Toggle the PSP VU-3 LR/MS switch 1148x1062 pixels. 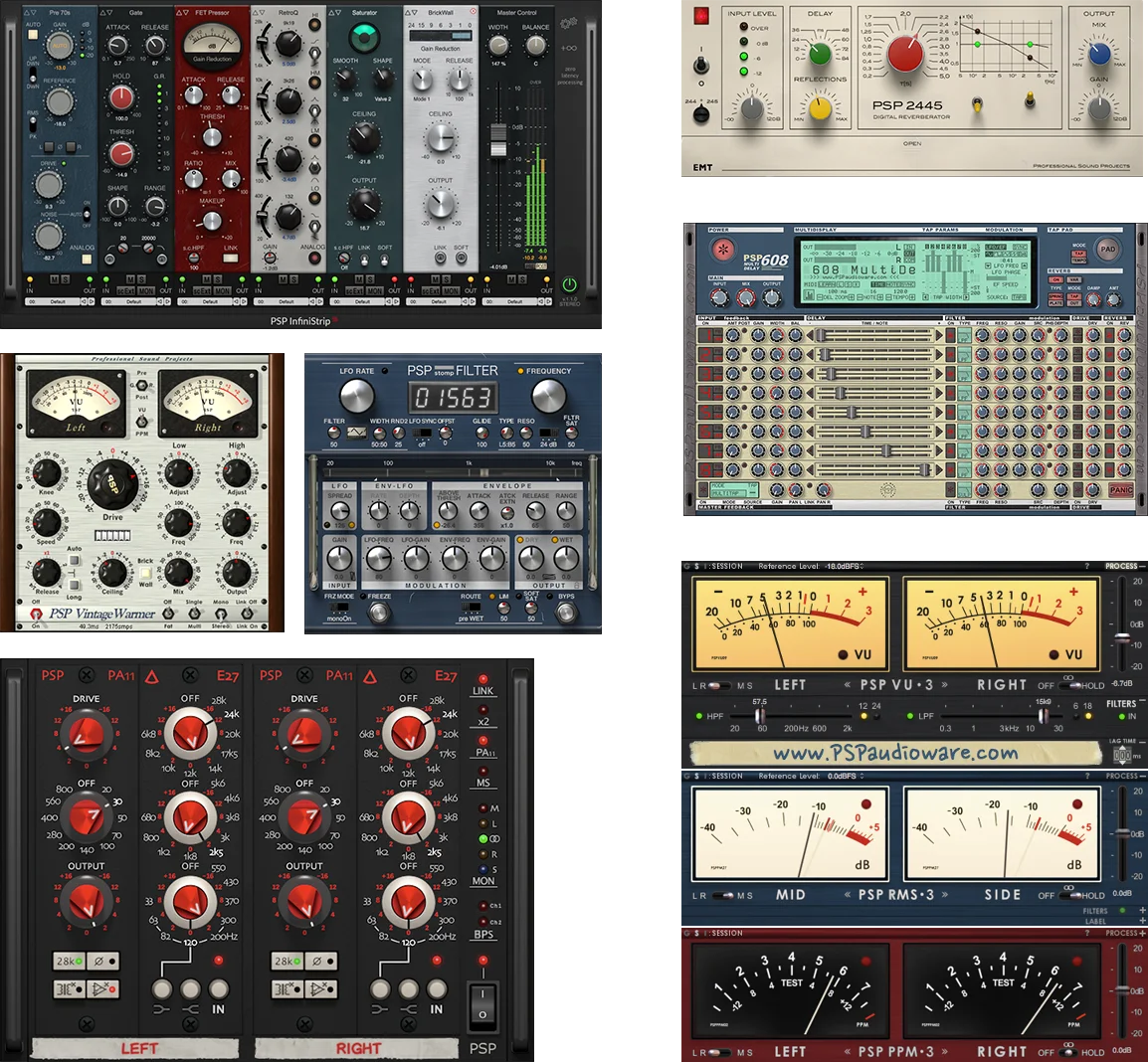point(720,686)
